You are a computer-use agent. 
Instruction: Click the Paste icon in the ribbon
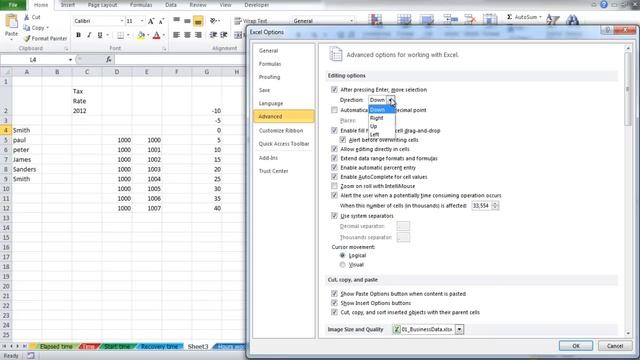coord(11,21)
